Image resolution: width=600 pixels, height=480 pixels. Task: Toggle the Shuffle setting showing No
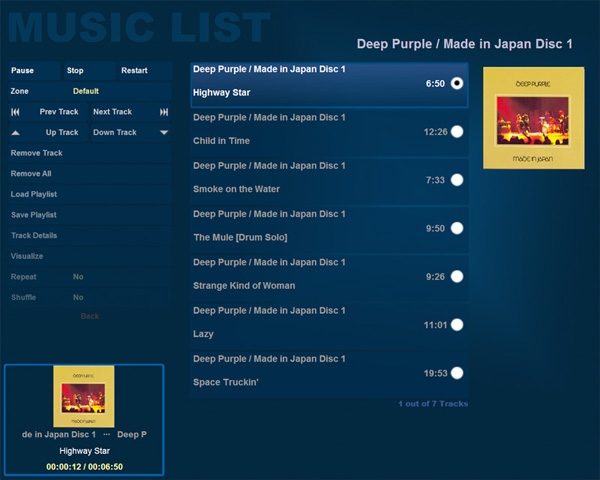click(x=90, y=298)
